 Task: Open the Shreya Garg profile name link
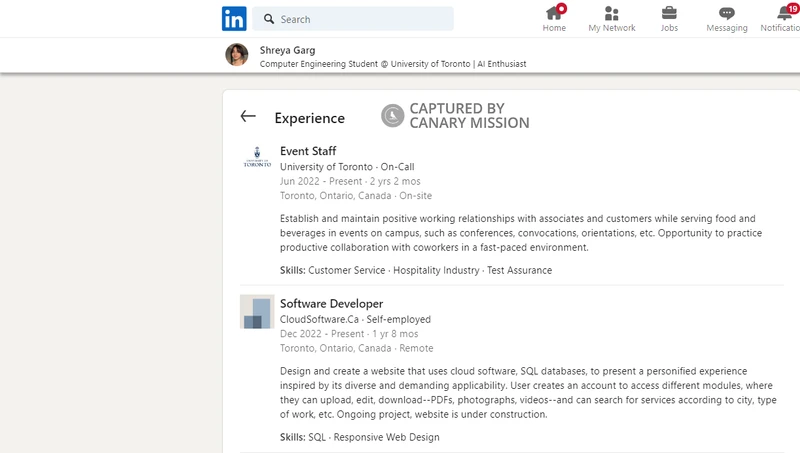(287, 50)
